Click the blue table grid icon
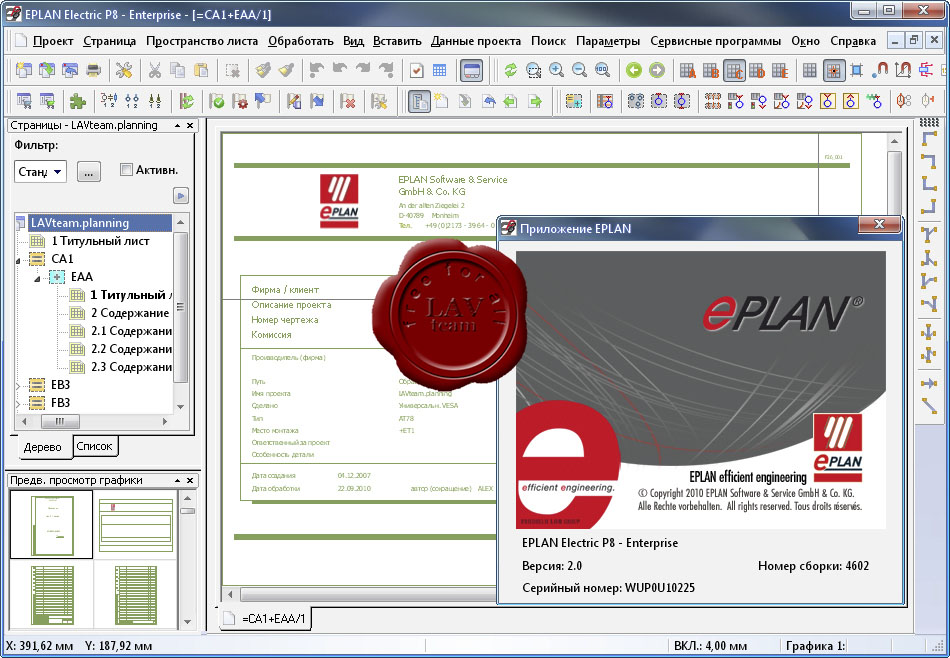Viewport: 950px width, 658px height. pos(440,70)
